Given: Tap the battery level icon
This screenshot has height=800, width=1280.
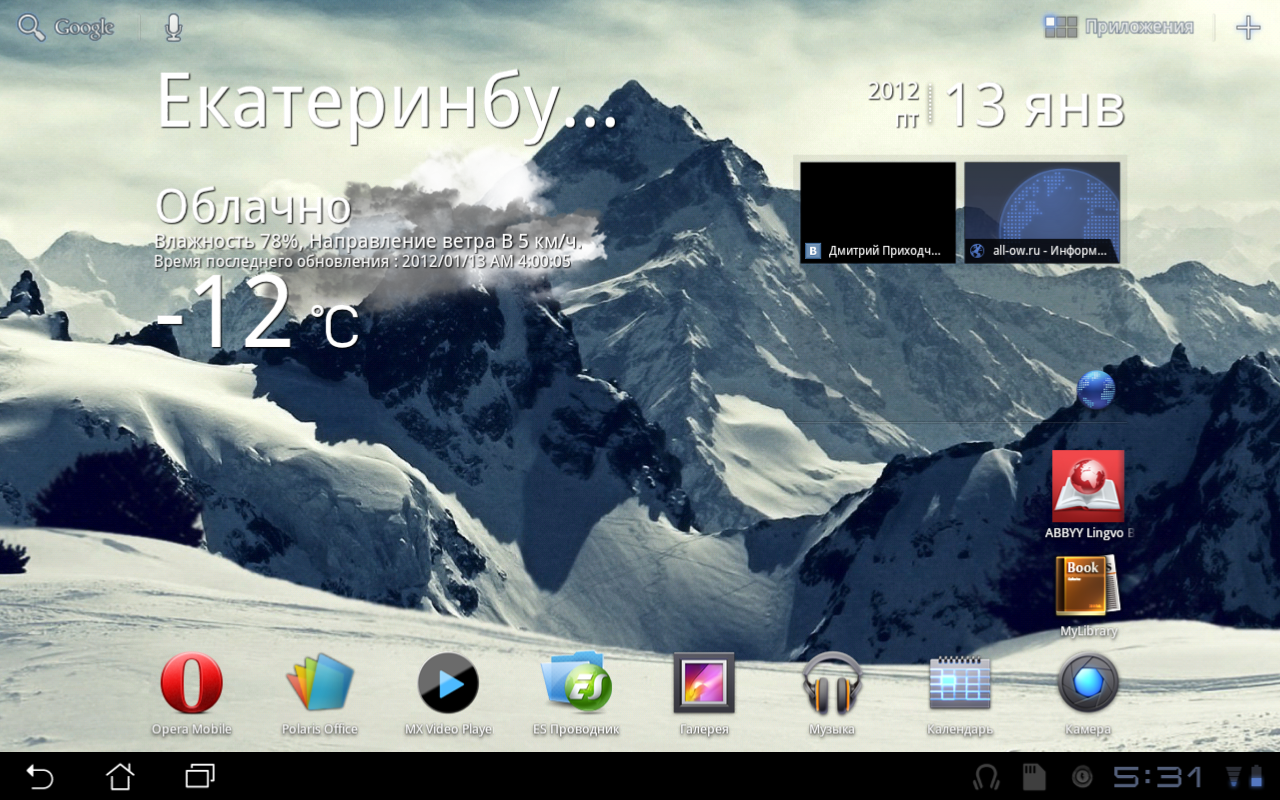Looking at the screenshot, I should pyautogui.click(x=1256, y=777).
